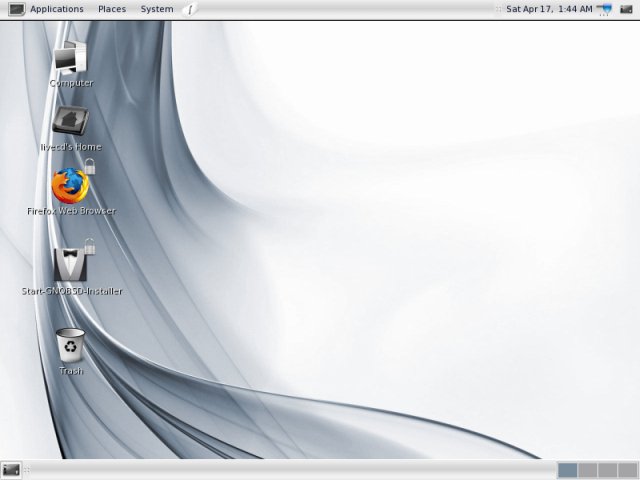Screen dimensions: 640x480
Task: Select the Firefox Web Browser icon
Action: click(71, 186)
